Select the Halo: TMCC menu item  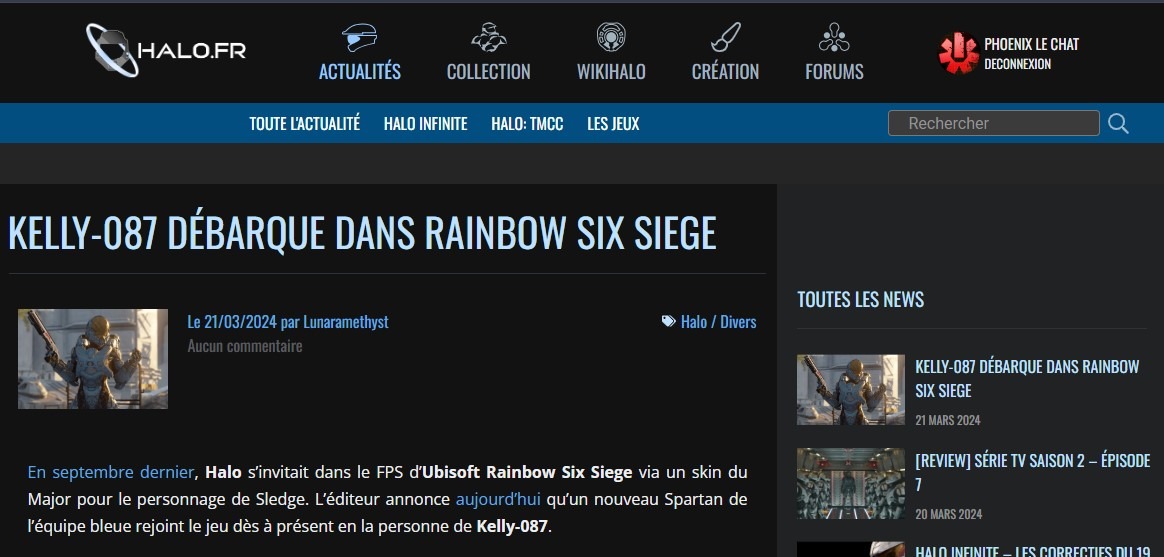[x=527, y=123]
